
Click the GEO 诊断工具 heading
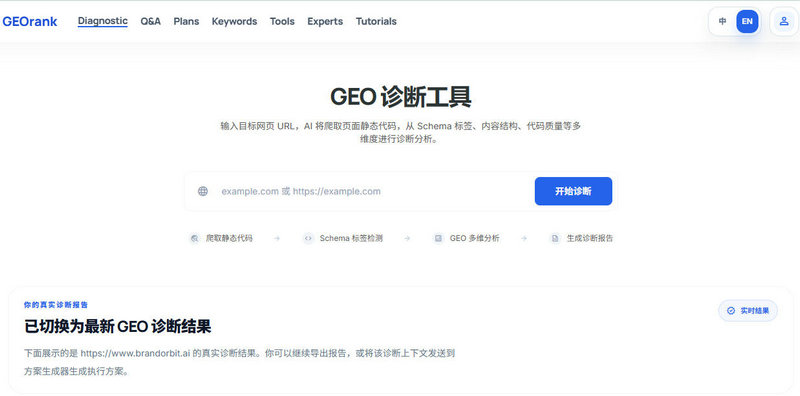point(401,97)
